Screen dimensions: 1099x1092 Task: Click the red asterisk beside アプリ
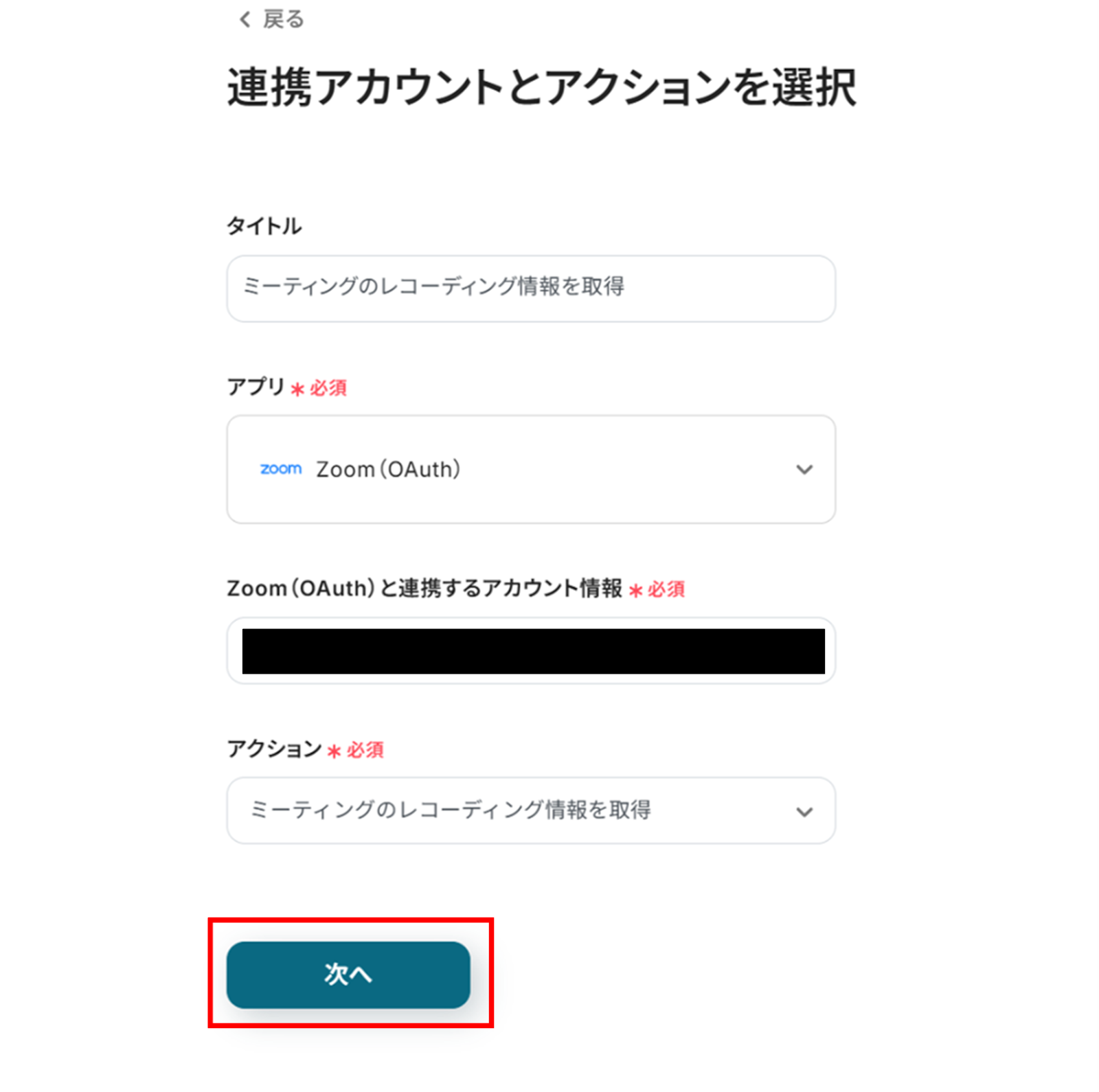(297, 389)
